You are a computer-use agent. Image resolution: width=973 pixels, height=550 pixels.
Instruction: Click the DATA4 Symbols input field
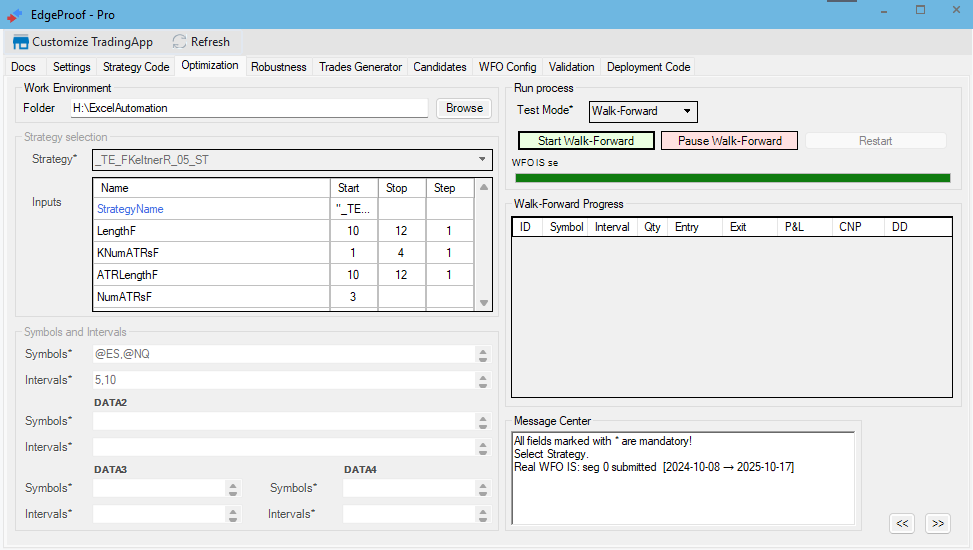[409, 488]
